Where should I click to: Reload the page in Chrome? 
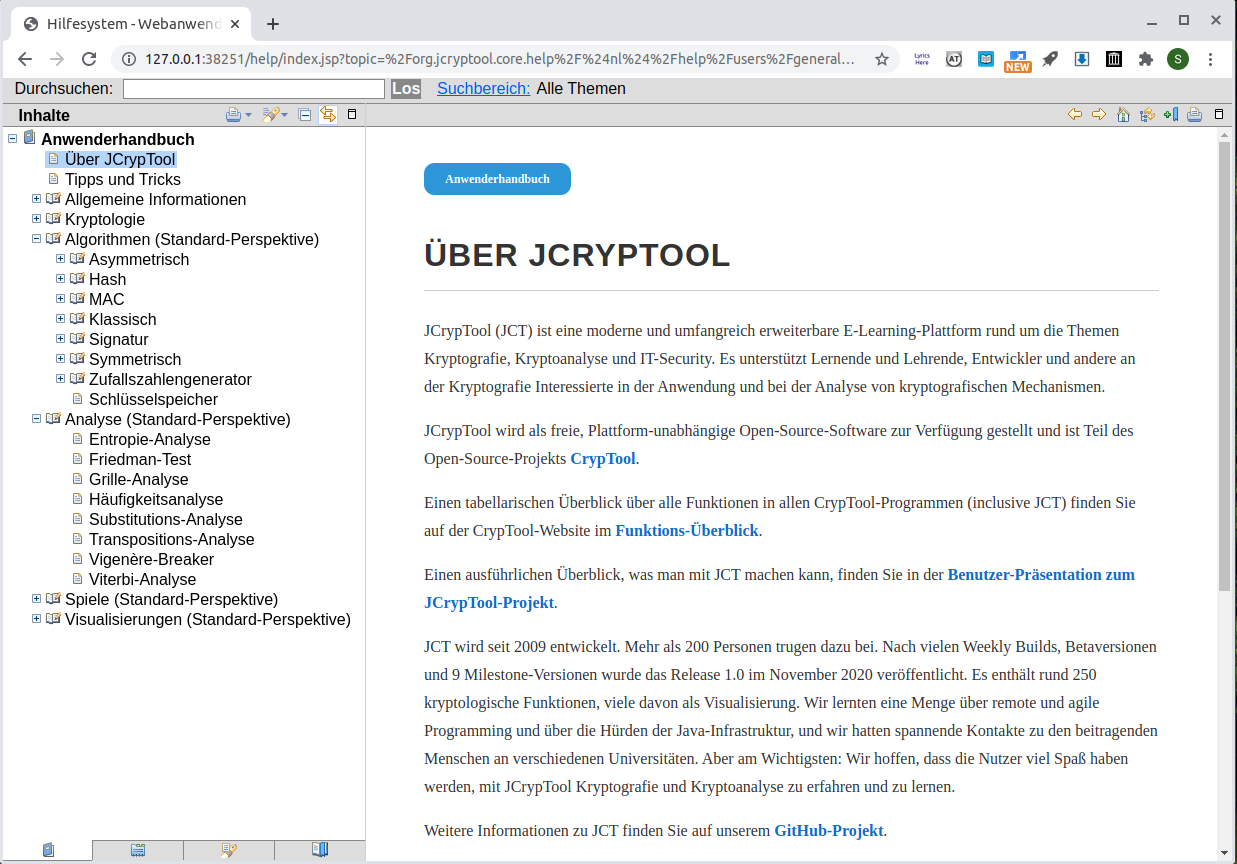point(89,59)
